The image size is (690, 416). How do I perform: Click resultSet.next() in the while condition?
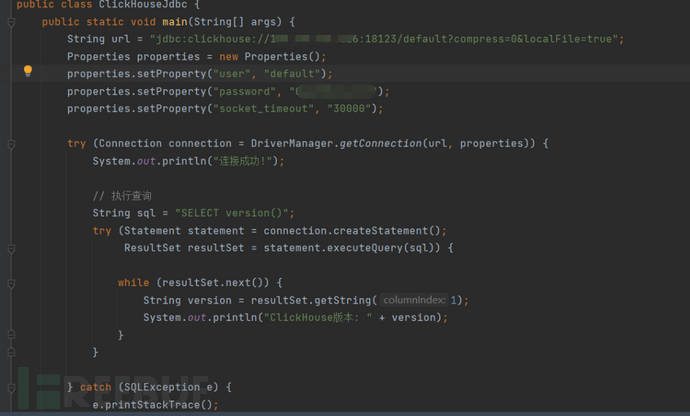click(x=213, y=283)
